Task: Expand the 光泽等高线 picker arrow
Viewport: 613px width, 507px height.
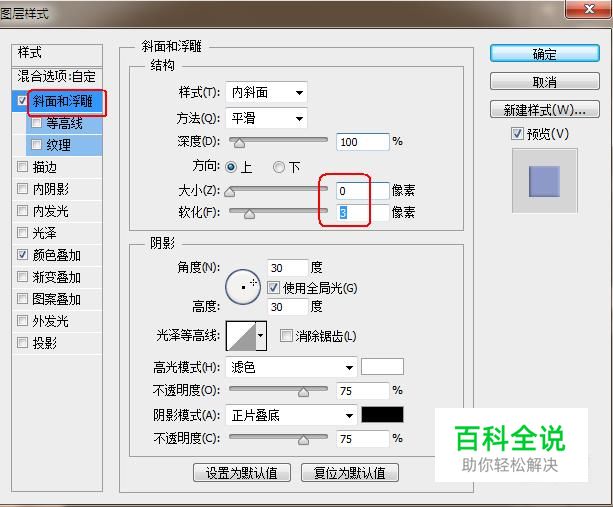Action: pos(261,335)
